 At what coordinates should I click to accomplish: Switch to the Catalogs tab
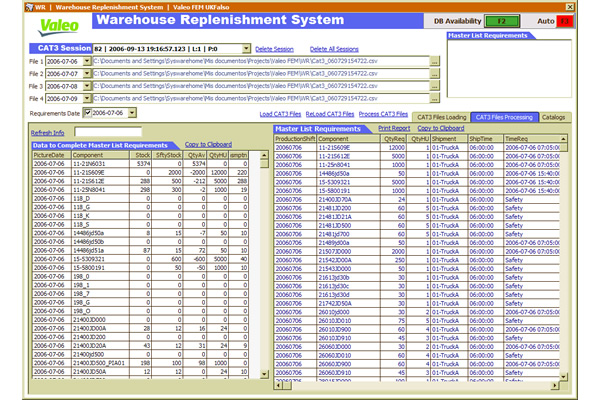pyautogui.click(x=554, y=117)
